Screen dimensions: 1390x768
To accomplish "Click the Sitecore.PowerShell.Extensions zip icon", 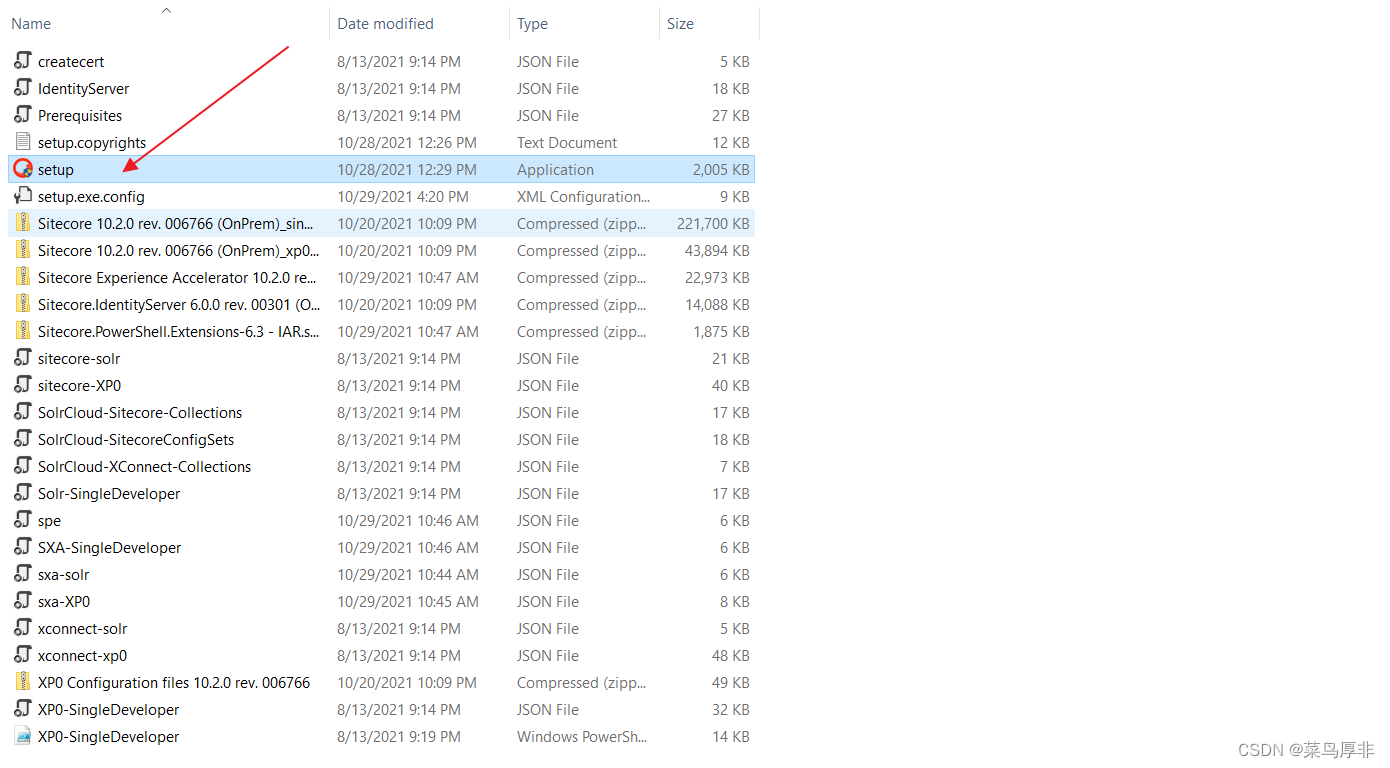I will 23,331.
